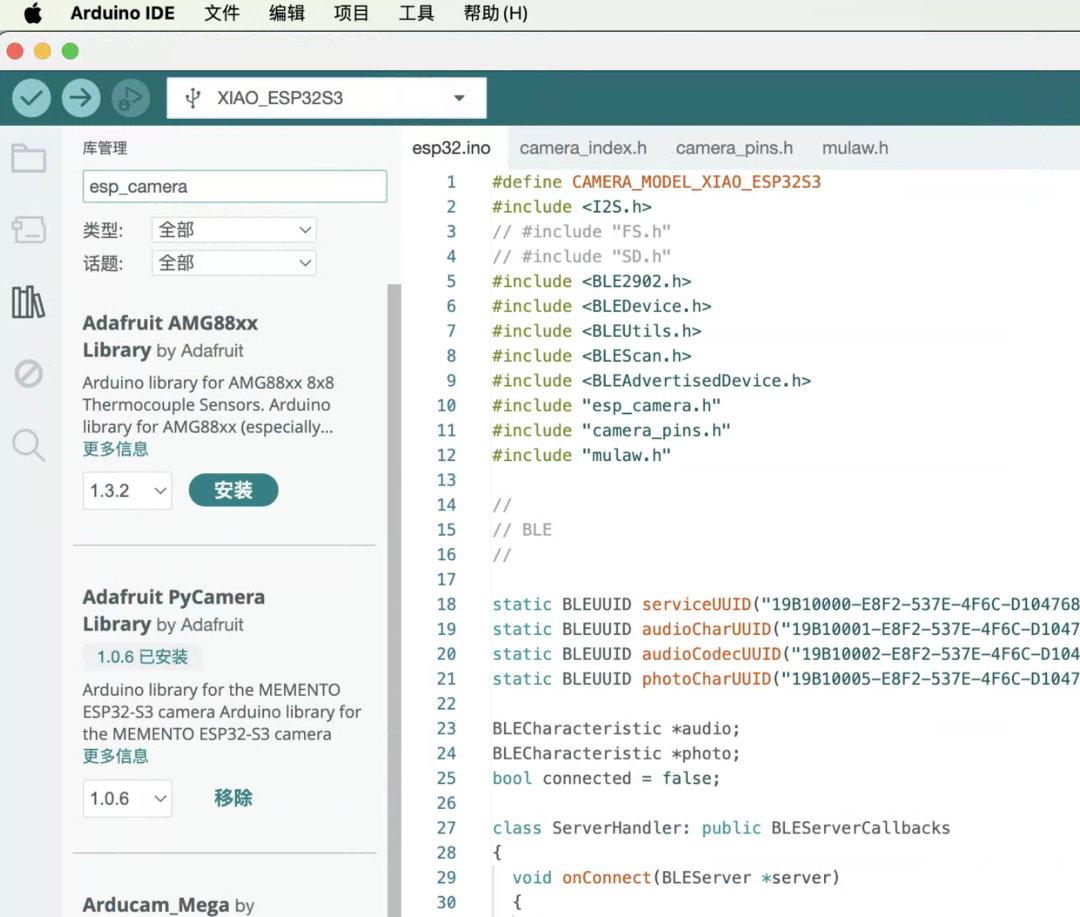Click audioCodecUUID on line 20
The height and width of the screenshot is (917, 1080).
pyautogui.click(x=712, y=654)
